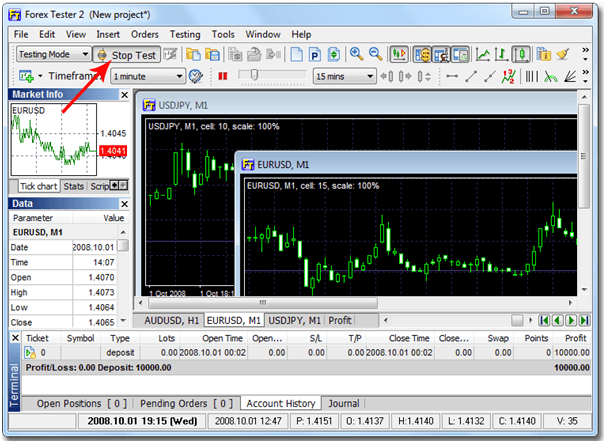Switch to bar chart mode icon
This screenshot has height=443, width=606.
pyautogui.click(x=501, y=54)
